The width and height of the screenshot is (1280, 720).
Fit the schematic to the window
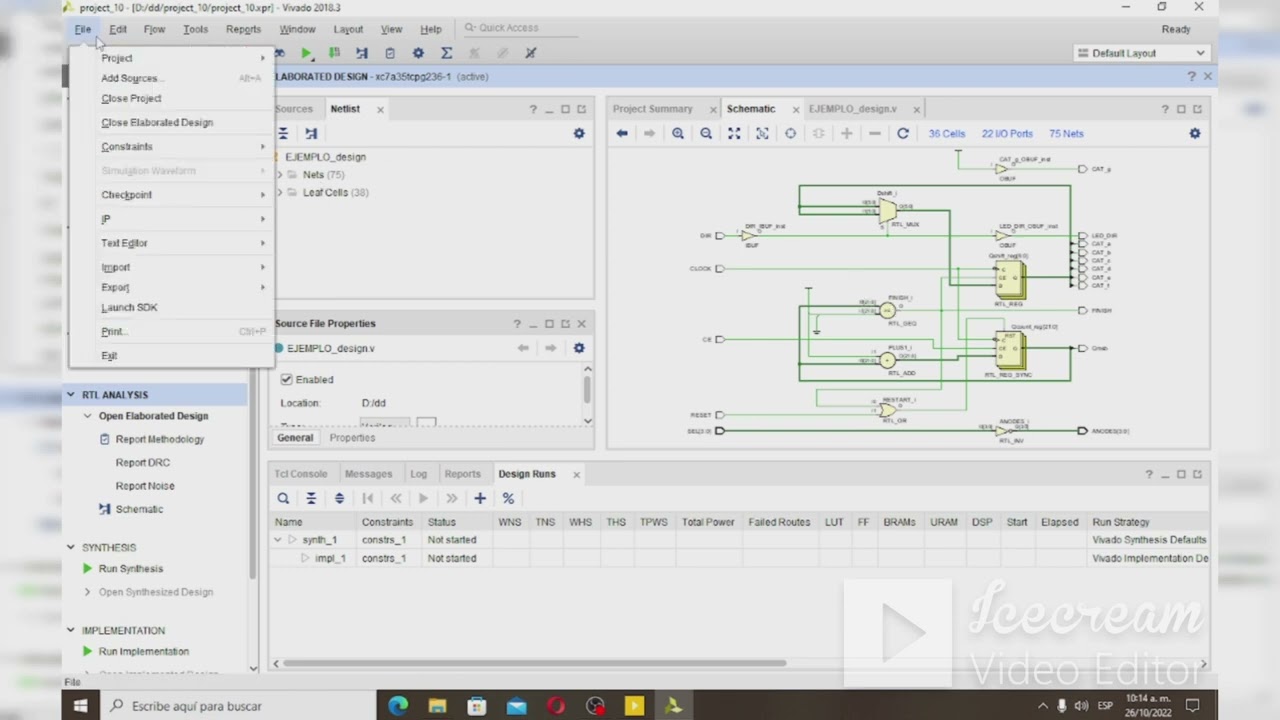click(734, 133)
